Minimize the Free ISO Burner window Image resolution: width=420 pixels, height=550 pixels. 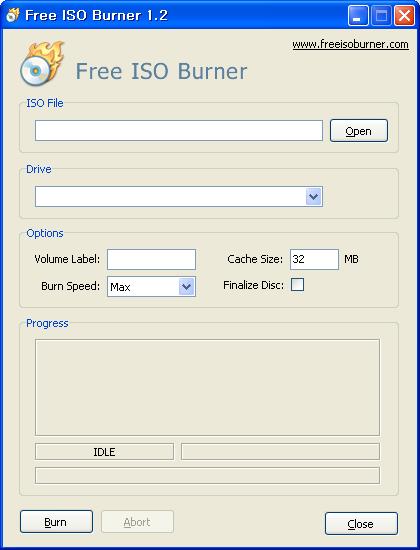358,16
